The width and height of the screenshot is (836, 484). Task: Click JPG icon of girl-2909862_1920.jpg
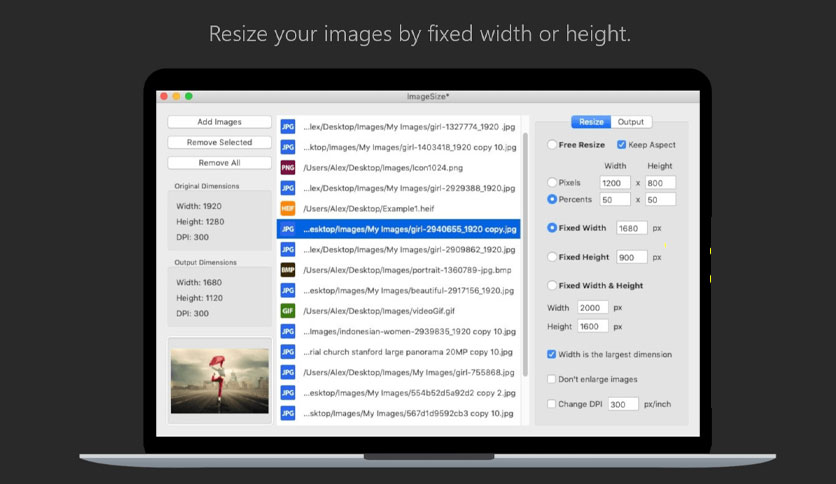coord(288,249)
